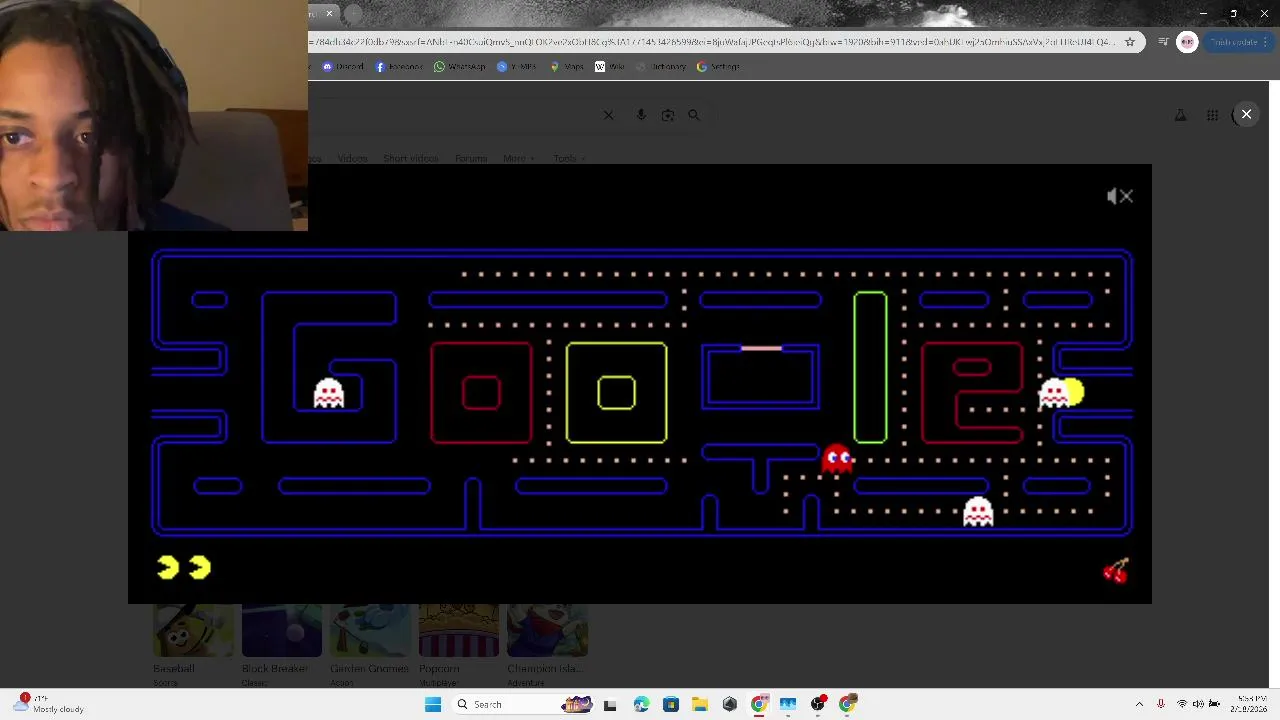Open the Champion Island game thumbnail
Screen dimensions: 1280x720
pyautogui.click(x=547, y=631)
